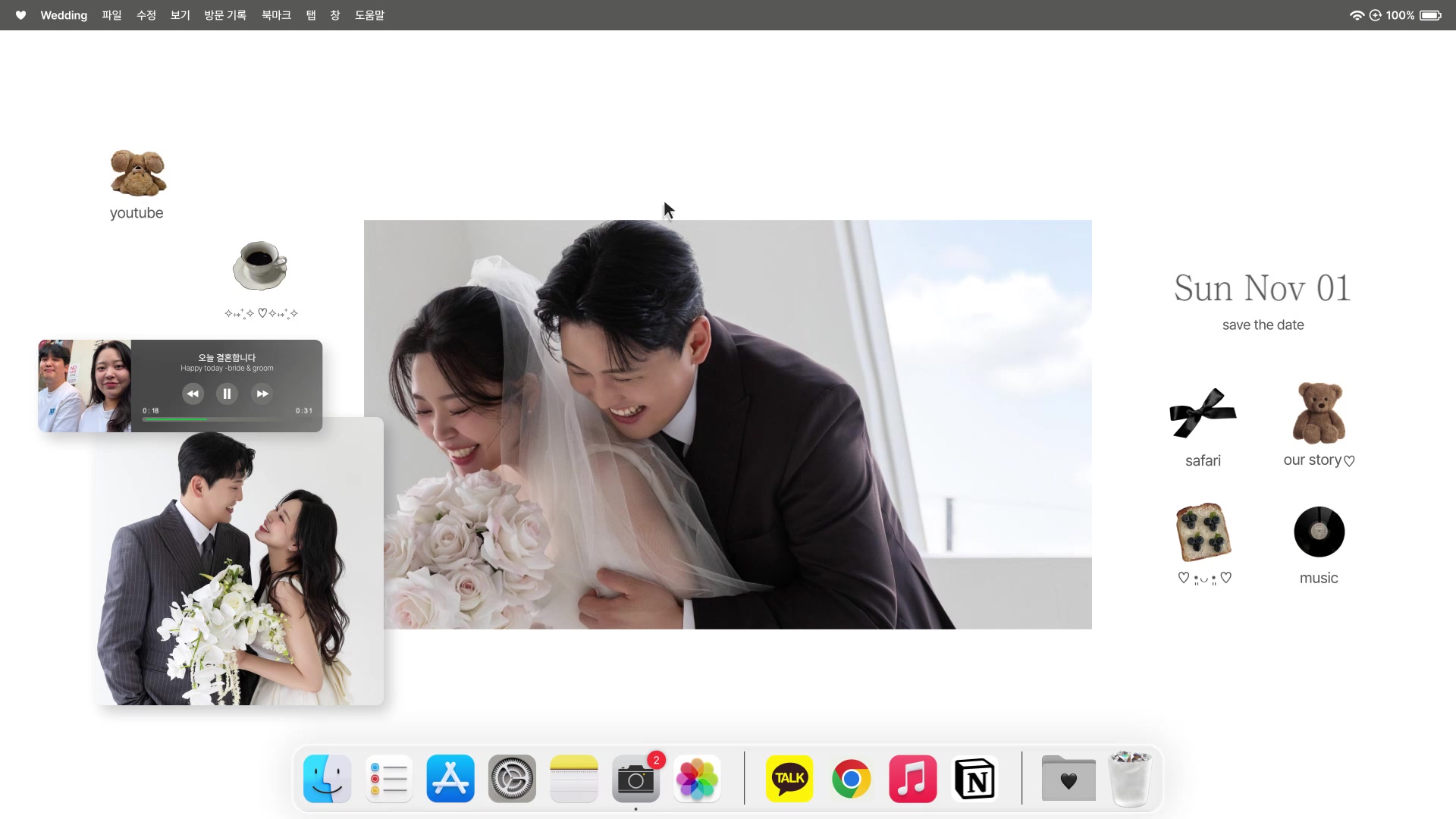The height and width of the screenshot is (819, 1456).
Task: Open the camera app with badge 2
Action: tap(635, 778)
